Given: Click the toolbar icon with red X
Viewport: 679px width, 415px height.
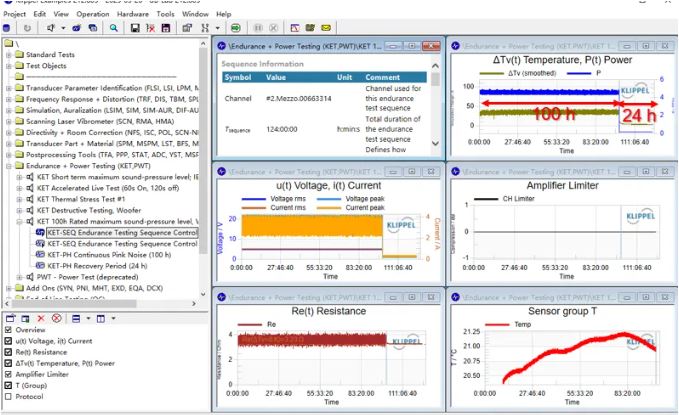Looking at the screenshot, I should pyautogui.click(x=150, y=28).
